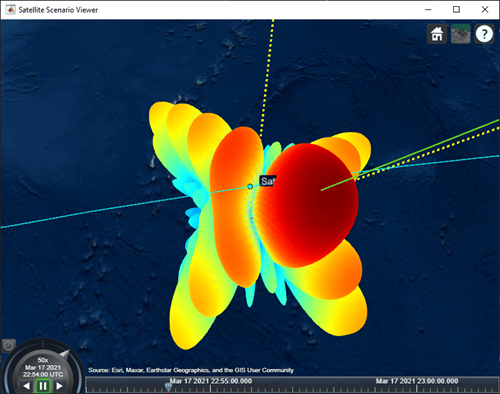This screenshot has height=394, width=500.
Task: Open the map imagery picker
Action: tap(461, 34)
